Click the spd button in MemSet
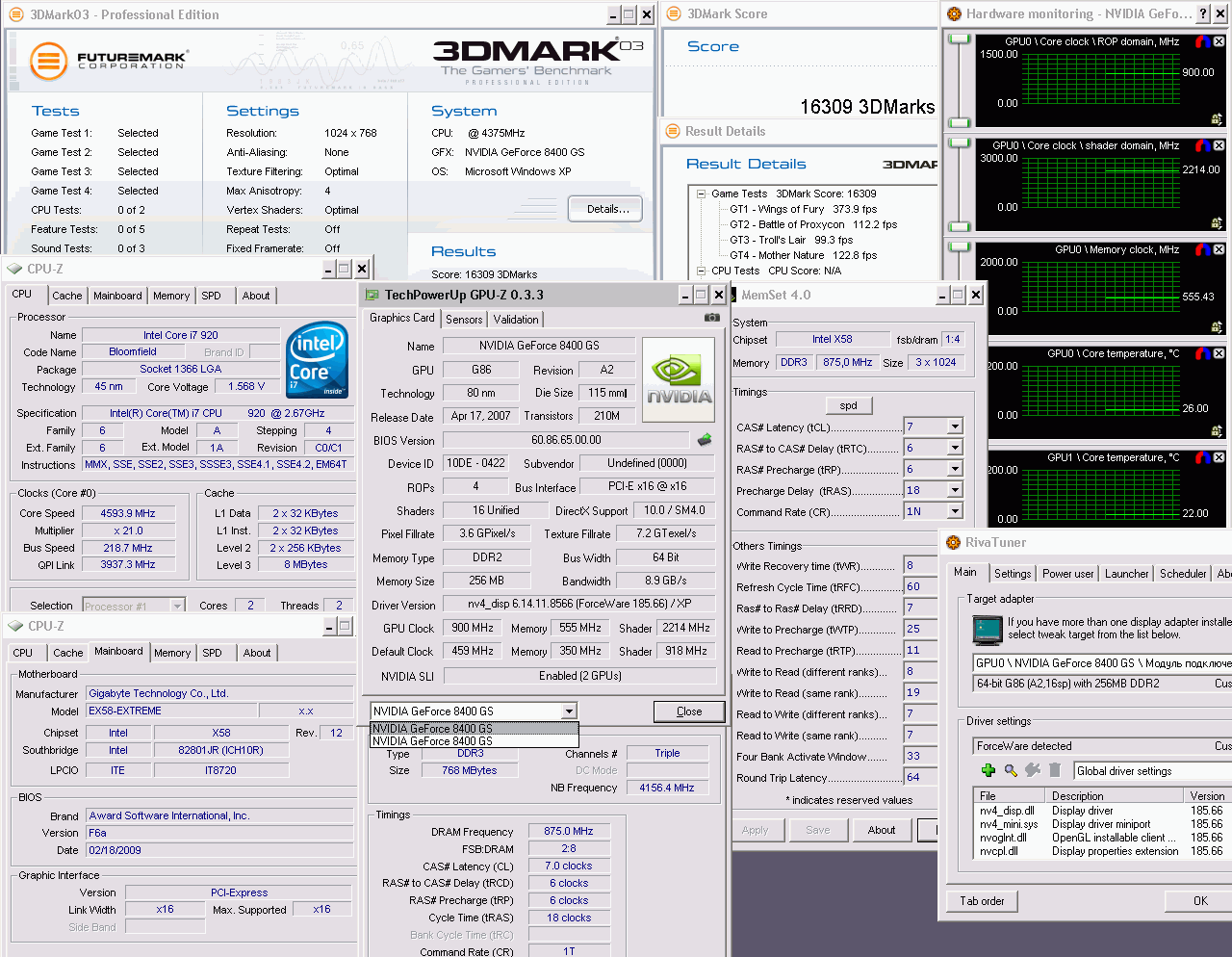The height and width of the screenshot is (957, 1232). [x=848, y=405]
